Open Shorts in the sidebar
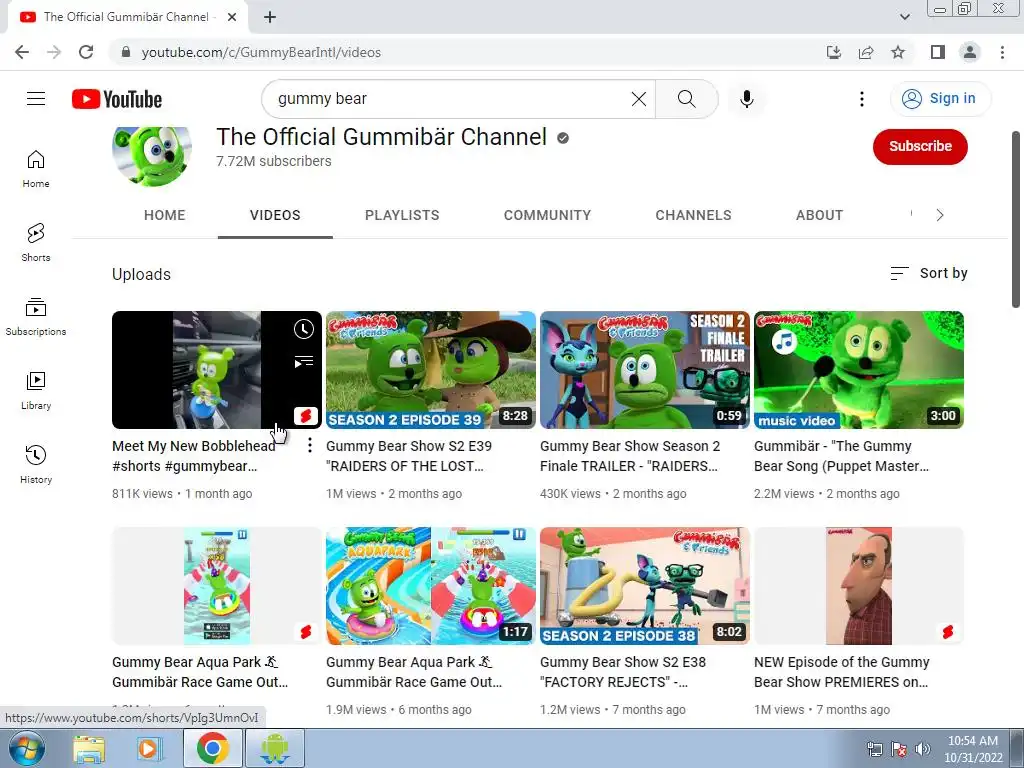Image resolution: width=1024 pixels, height=768 pixels. click(36, 243)
